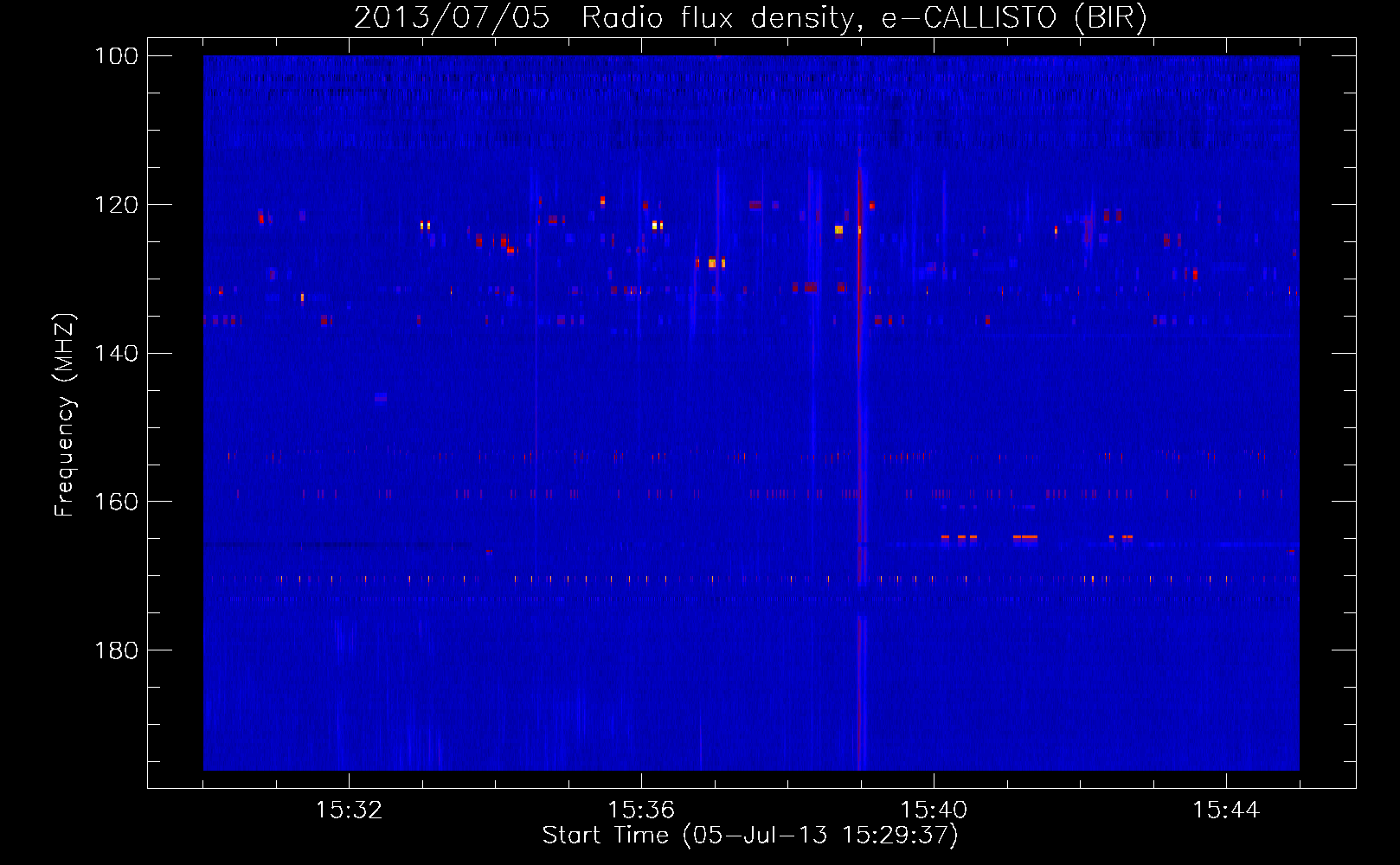Click the 160 frequency tick label

pyautogui.click(x=116, y=502)
